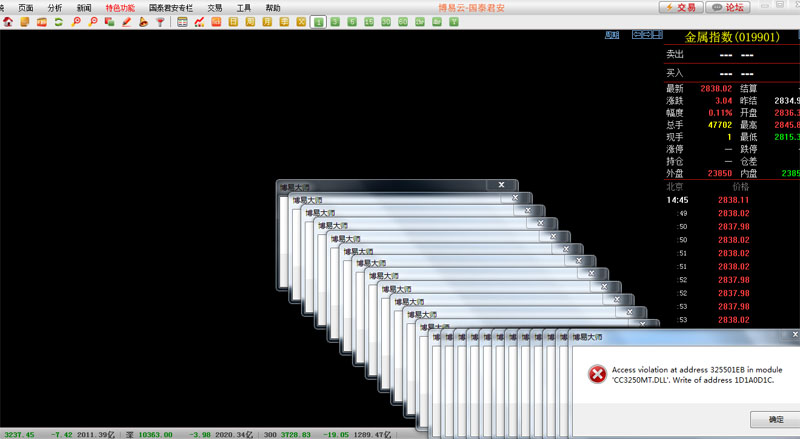Click the red and green overlapping squares icon
The width and height of the screenshot is (800, 439).
pyautogui.click(x=109, y=22)
